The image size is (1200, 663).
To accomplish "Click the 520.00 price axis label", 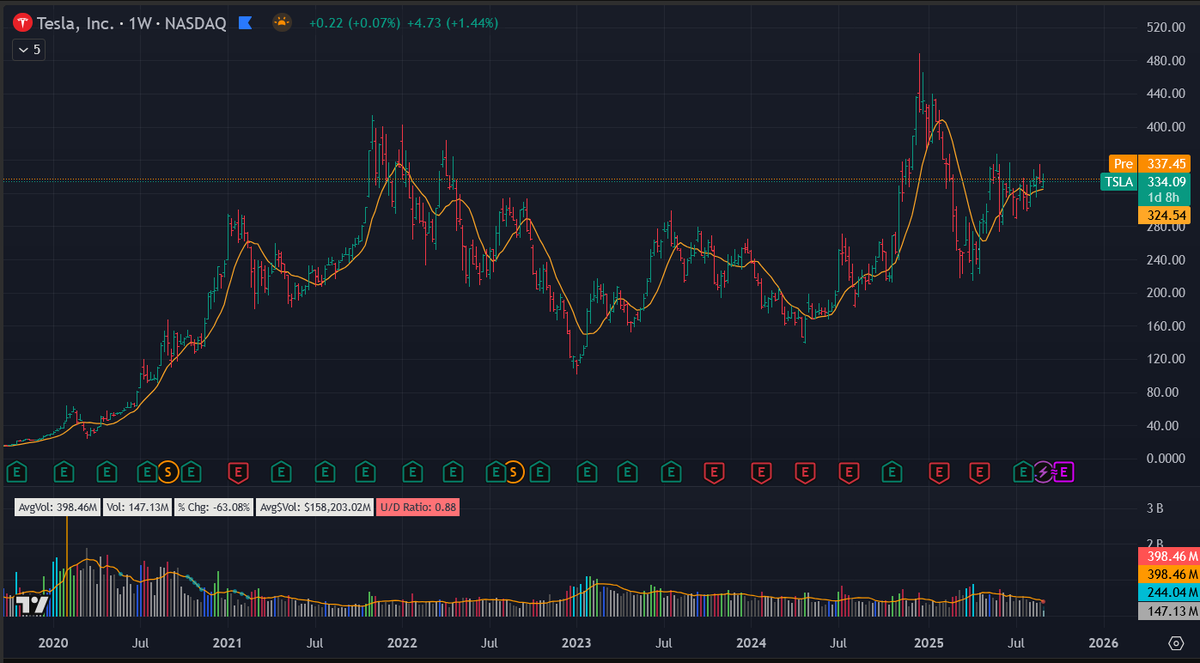I will 1165,28.
